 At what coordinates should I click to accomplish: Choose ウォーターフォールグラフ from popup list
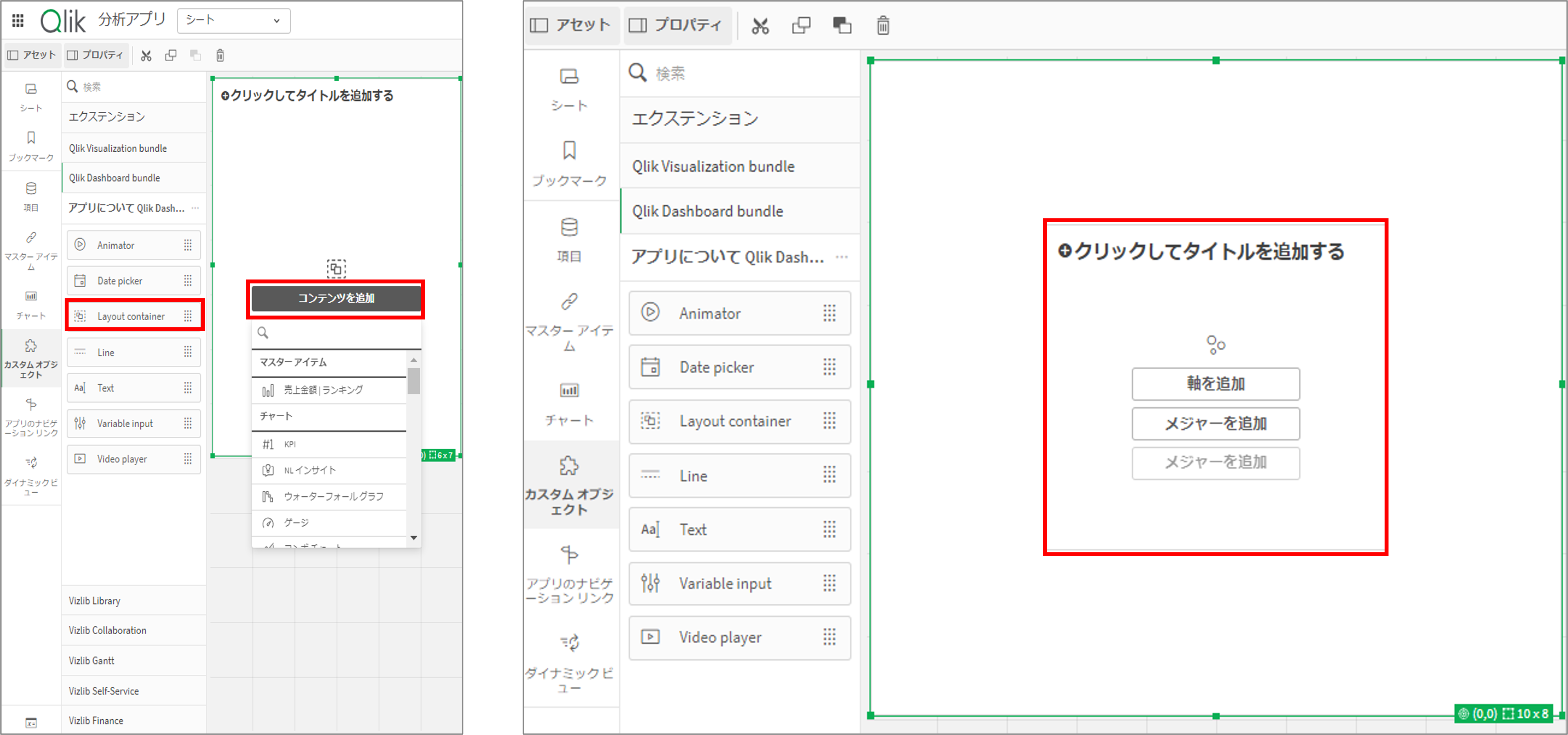click(x=329, y=496)
